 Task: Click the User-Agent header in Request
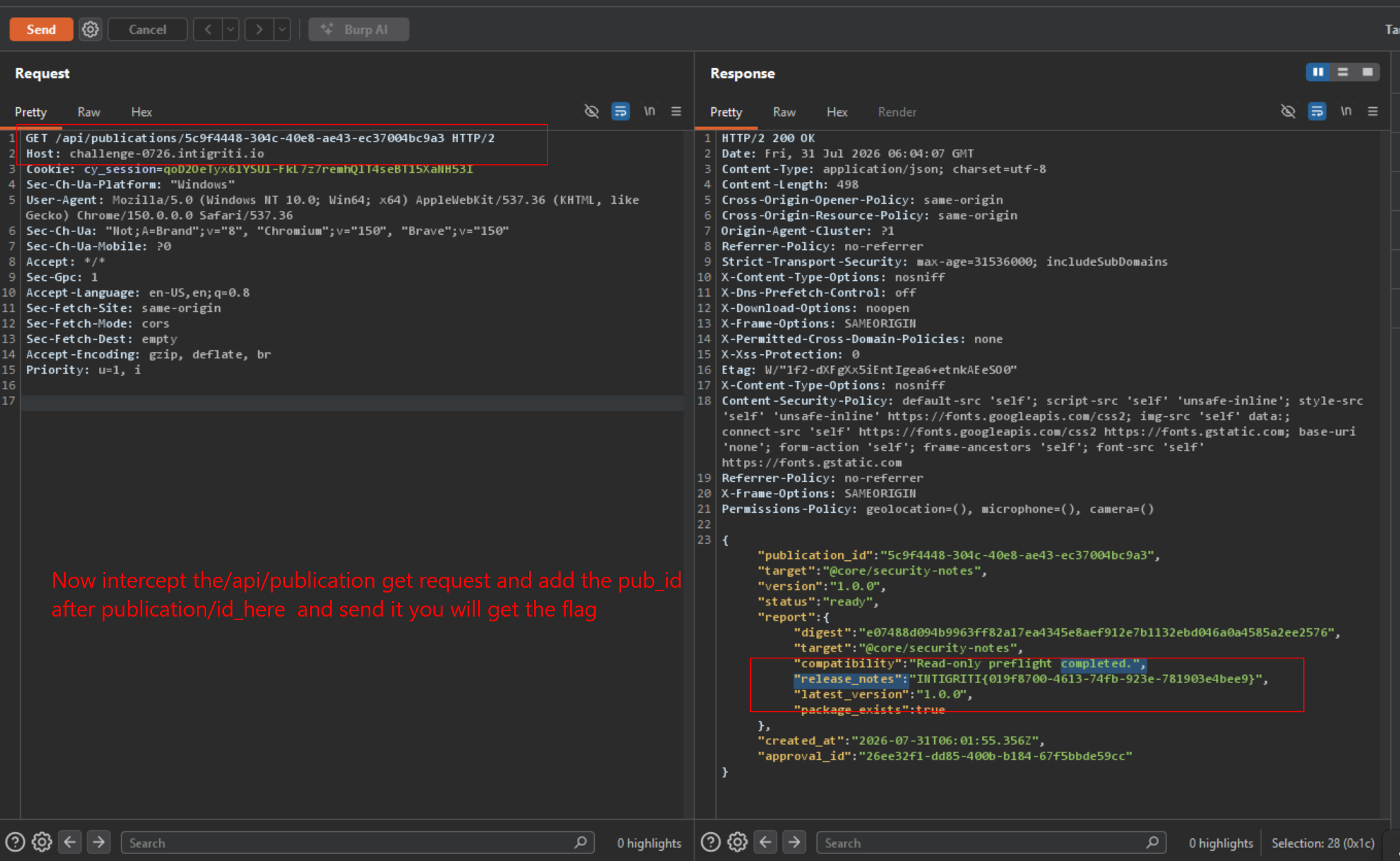coord(332,207)
